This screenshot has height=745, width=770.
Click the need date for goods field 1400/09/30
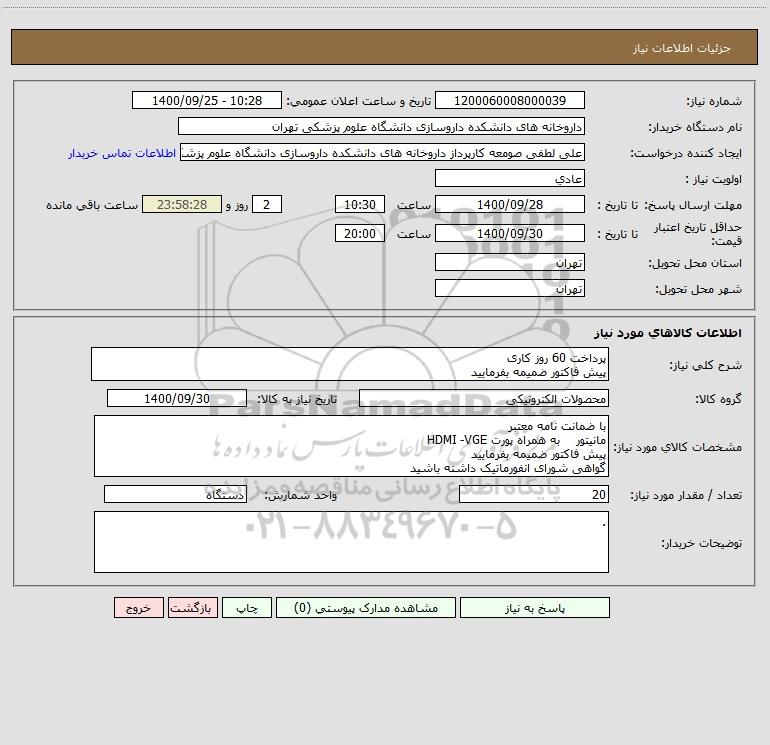click(x=177, y=398)
